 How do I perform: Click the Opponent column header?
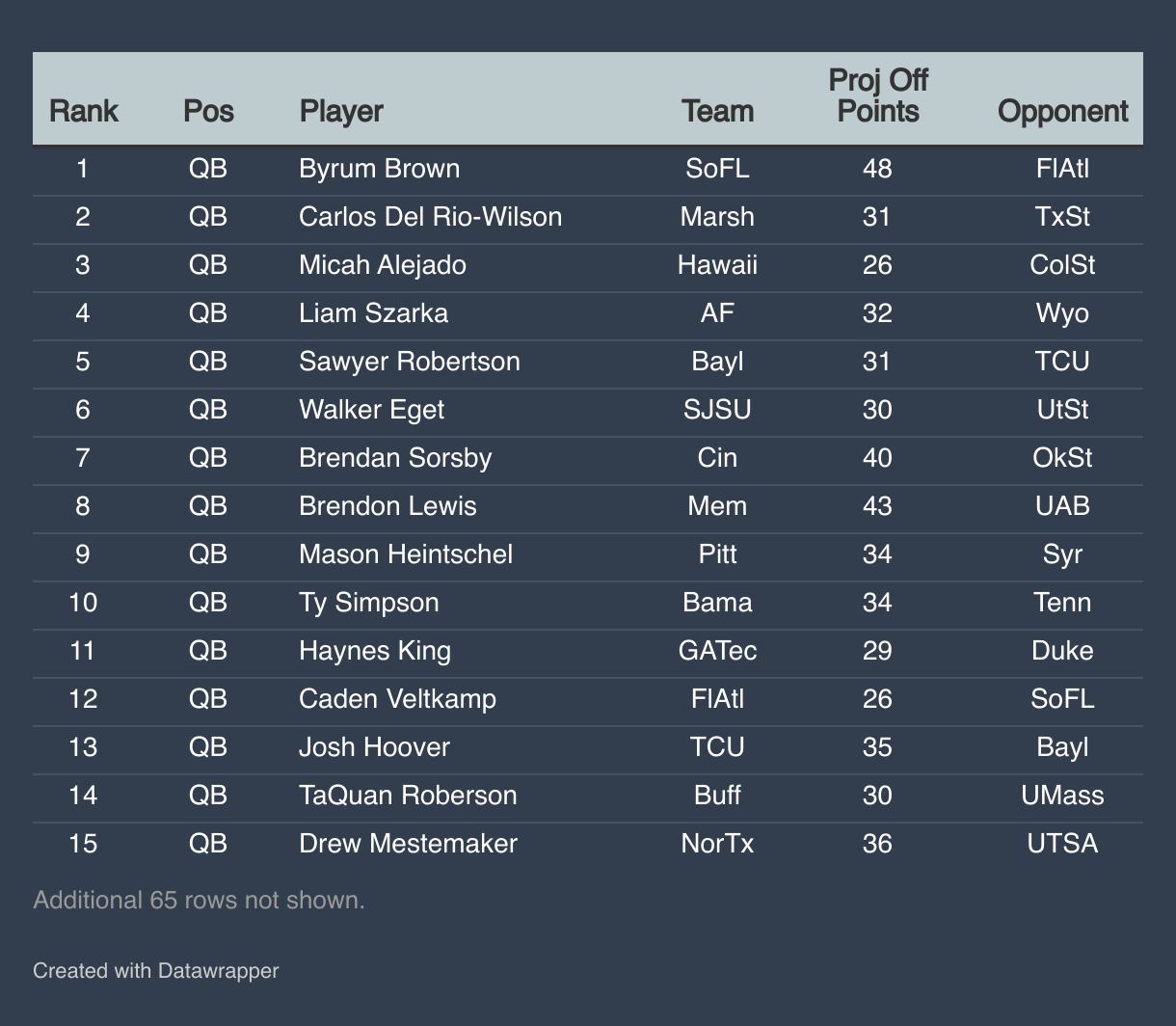(1062, 111)
